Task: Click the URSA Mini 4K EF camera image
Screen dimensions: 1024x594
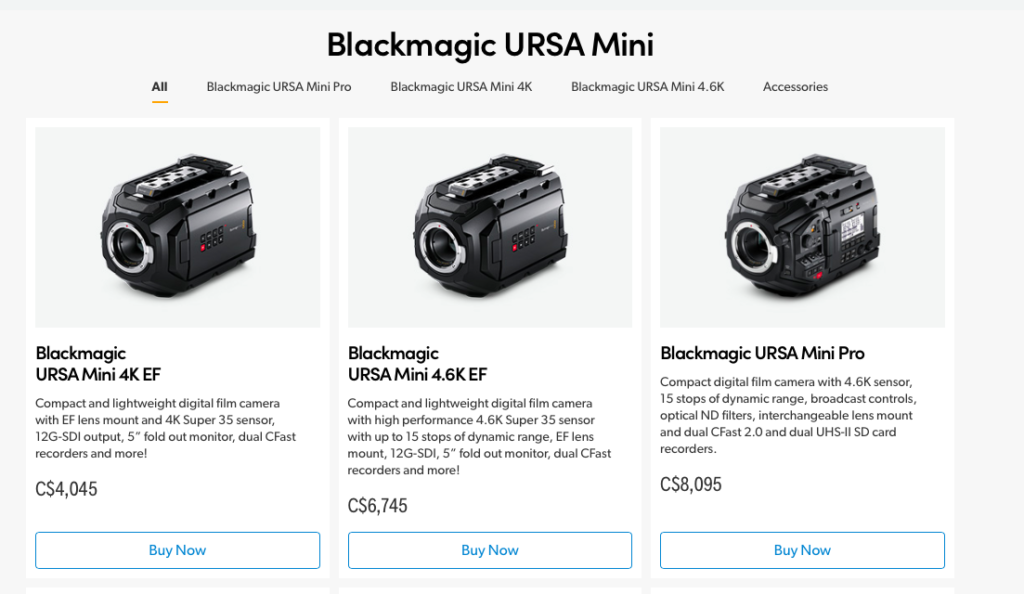Action: 177,227
